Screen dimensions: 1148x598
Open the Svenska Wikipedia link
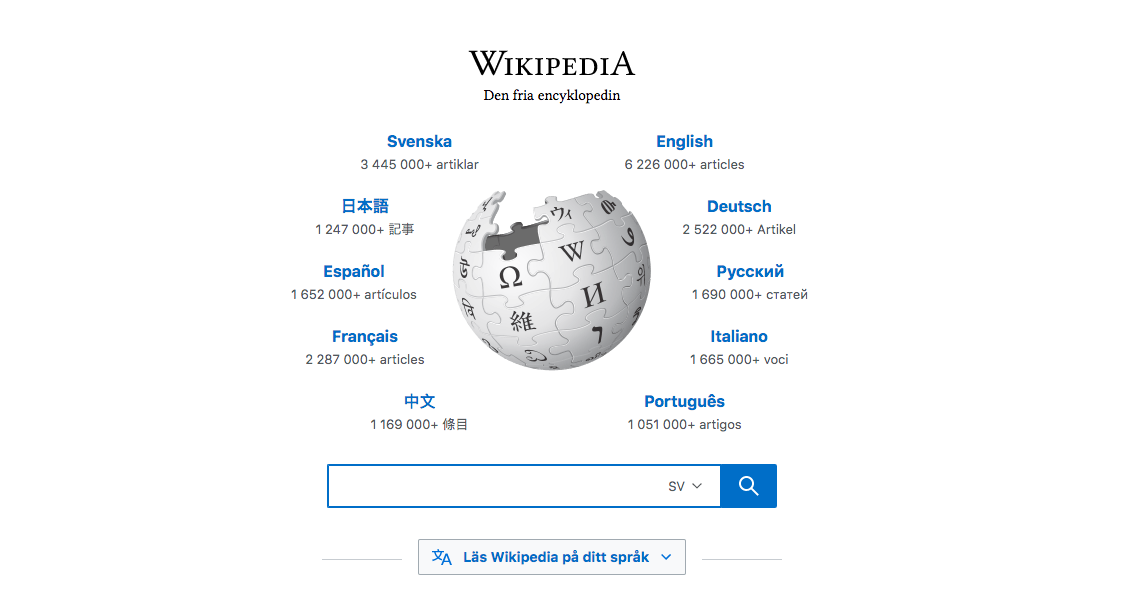click(419, 142)
